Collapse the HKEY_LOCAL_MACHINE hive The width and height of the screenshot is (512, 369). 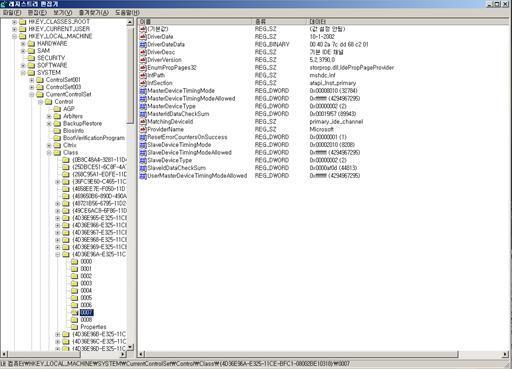(14, 36)
